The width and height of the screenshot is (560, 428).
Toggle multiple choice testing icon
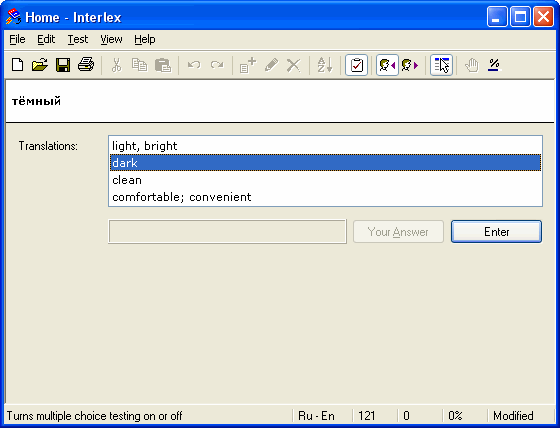[441, 65]
